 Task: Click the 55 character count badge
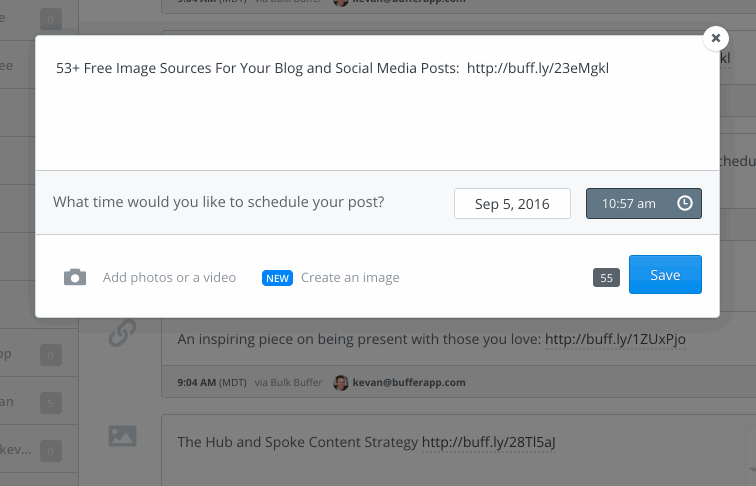point(606,278)
